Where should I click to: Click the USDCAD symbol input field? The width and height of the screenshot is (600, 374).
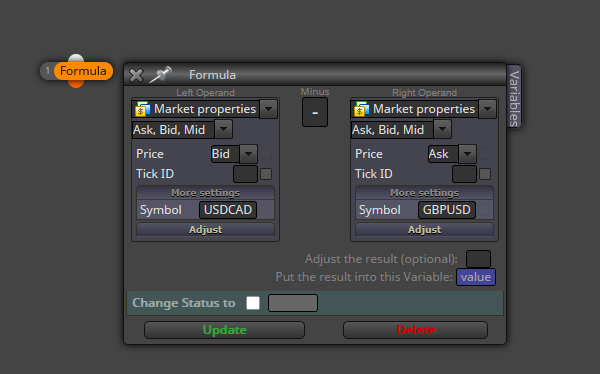pos(228,210)
